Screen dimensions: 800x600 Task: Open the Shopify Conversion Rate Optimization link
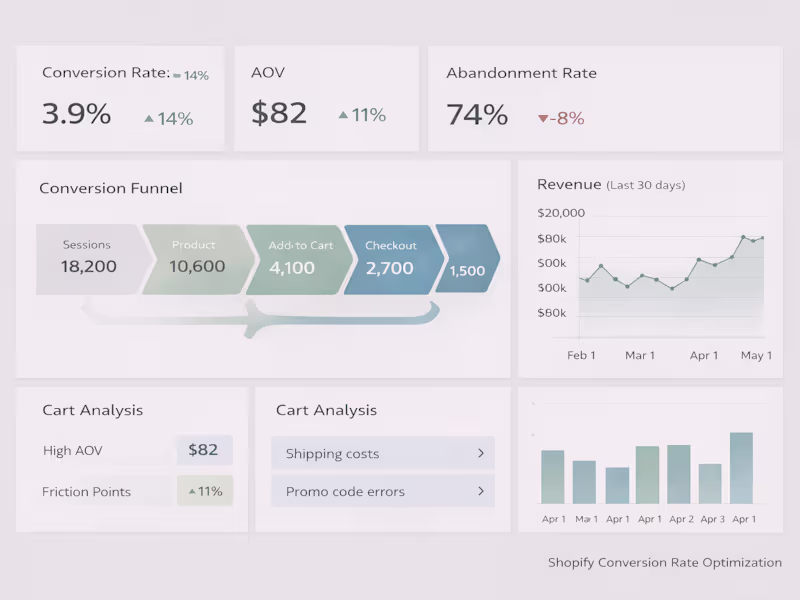[664, 562]
